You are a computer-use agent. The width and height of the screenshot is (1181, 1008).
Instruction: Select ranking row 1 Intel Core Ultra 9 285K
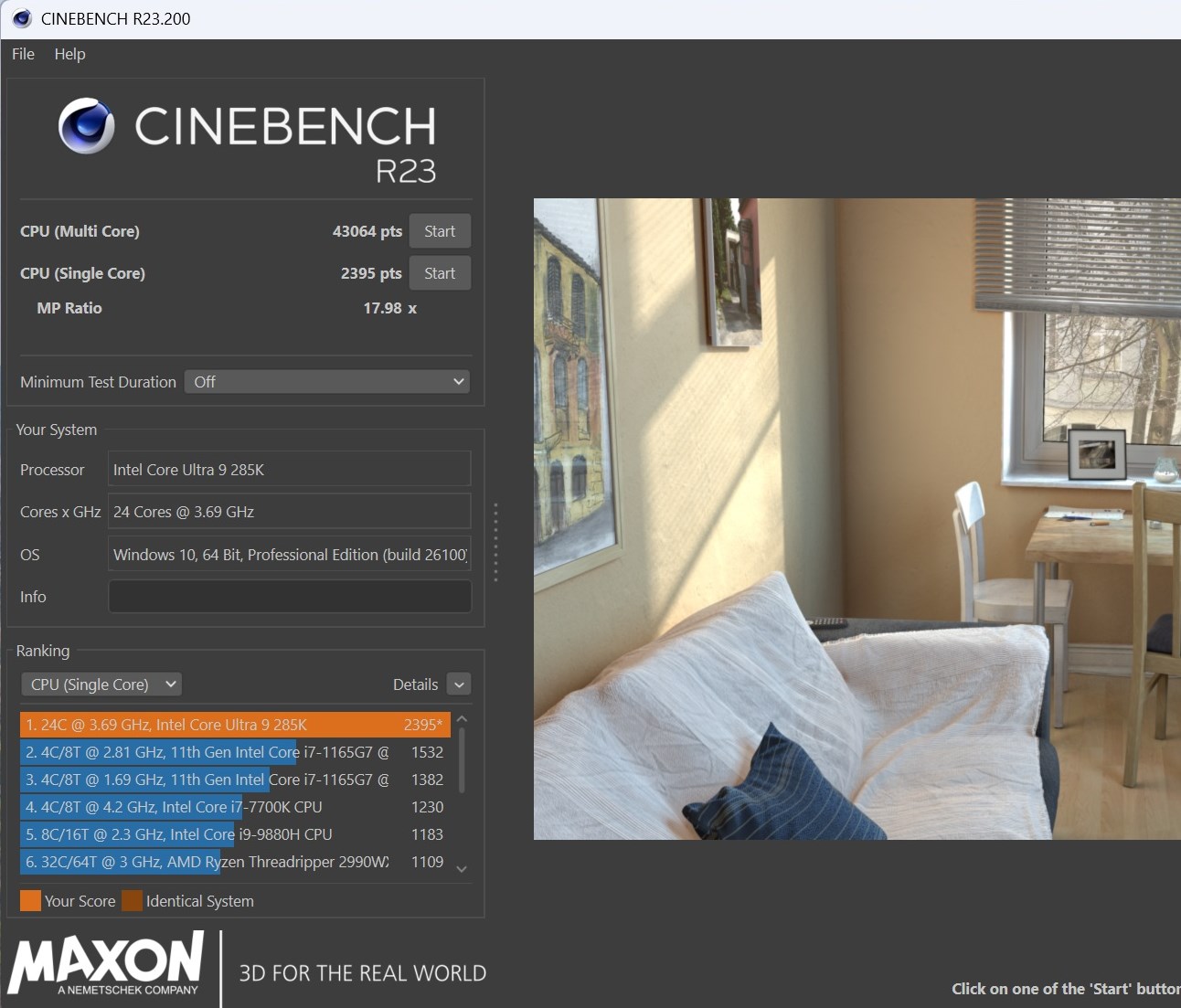235,725
